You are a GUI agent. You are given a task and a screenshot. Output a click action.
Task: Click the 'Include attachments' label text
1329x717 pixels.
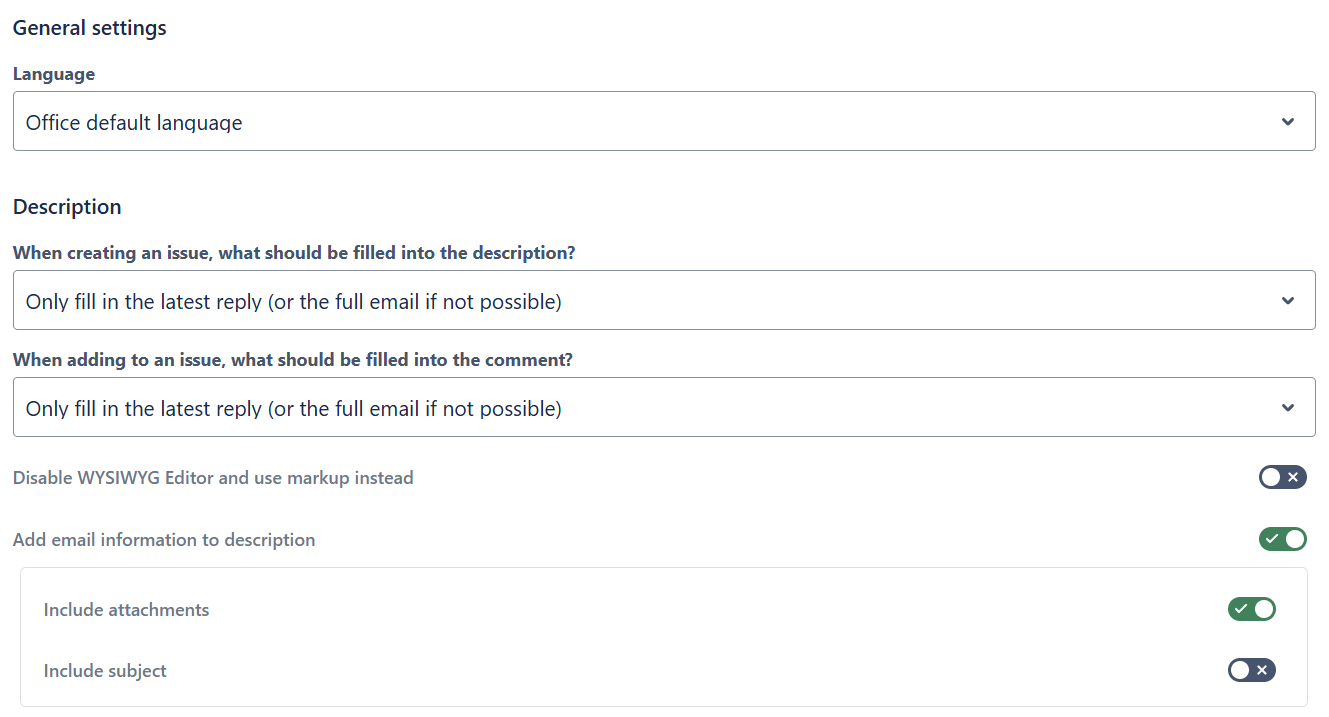[x=126, y=610]
